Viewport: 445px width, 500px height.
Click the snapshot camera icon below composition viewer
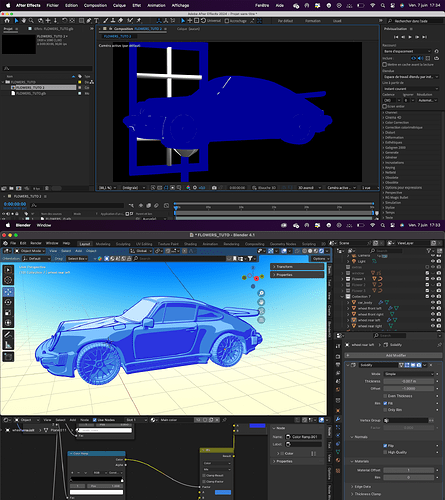tap(214, 188)
